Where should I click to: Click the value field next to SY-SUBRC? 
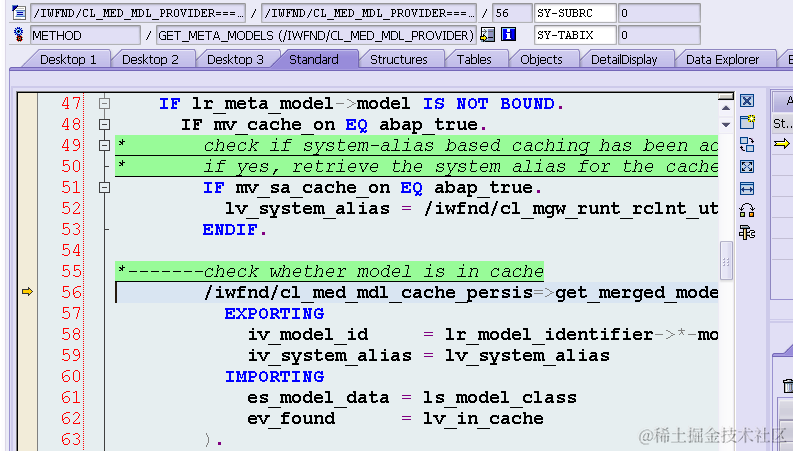point(659,13)
